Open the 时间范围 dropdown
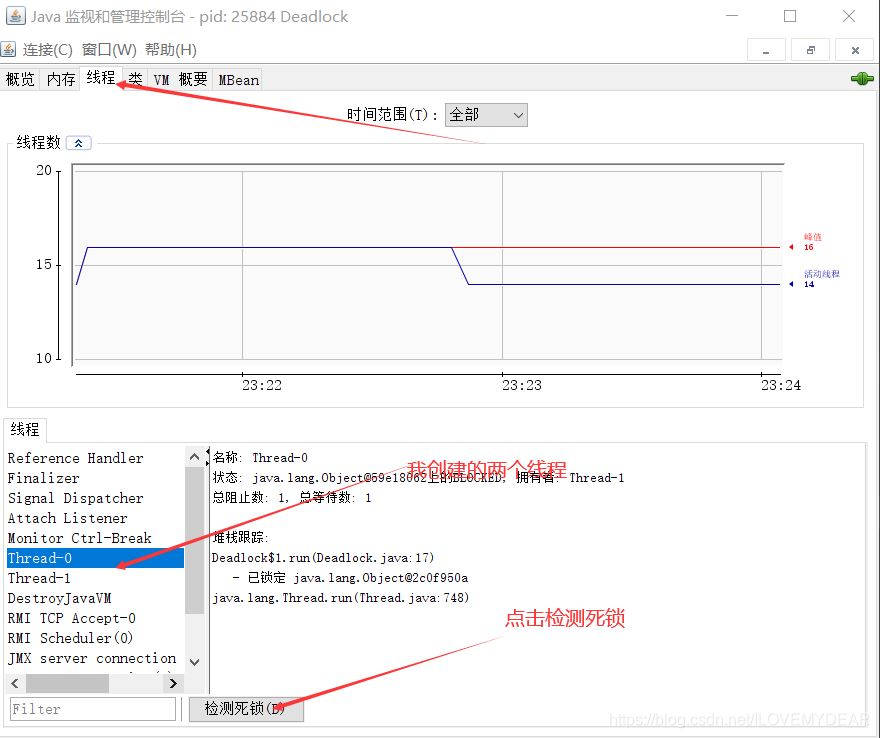Viewport: 880px width, 738px height. coord(486,115)
